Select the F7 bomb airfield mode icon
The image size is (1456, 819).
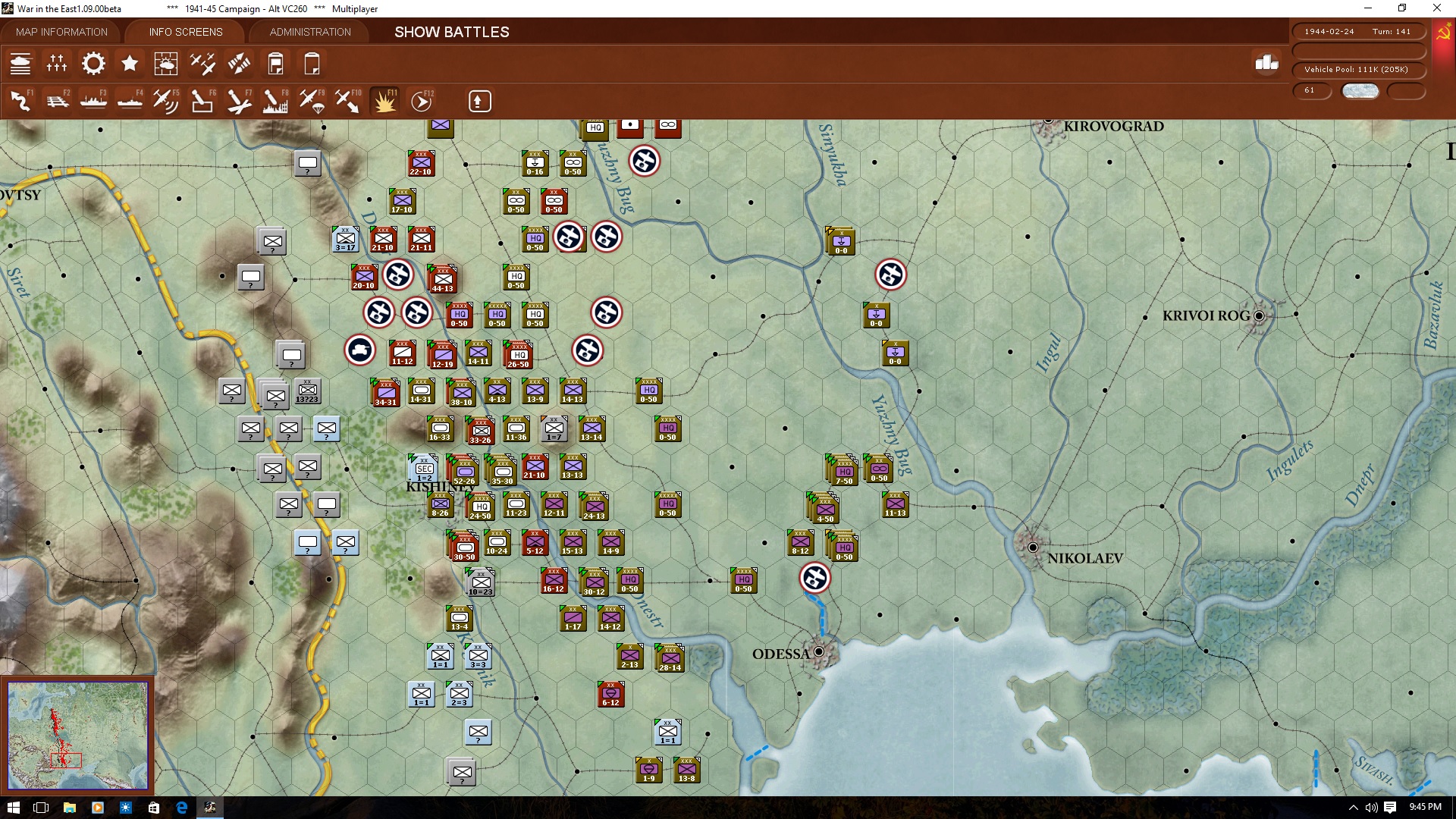239,101
